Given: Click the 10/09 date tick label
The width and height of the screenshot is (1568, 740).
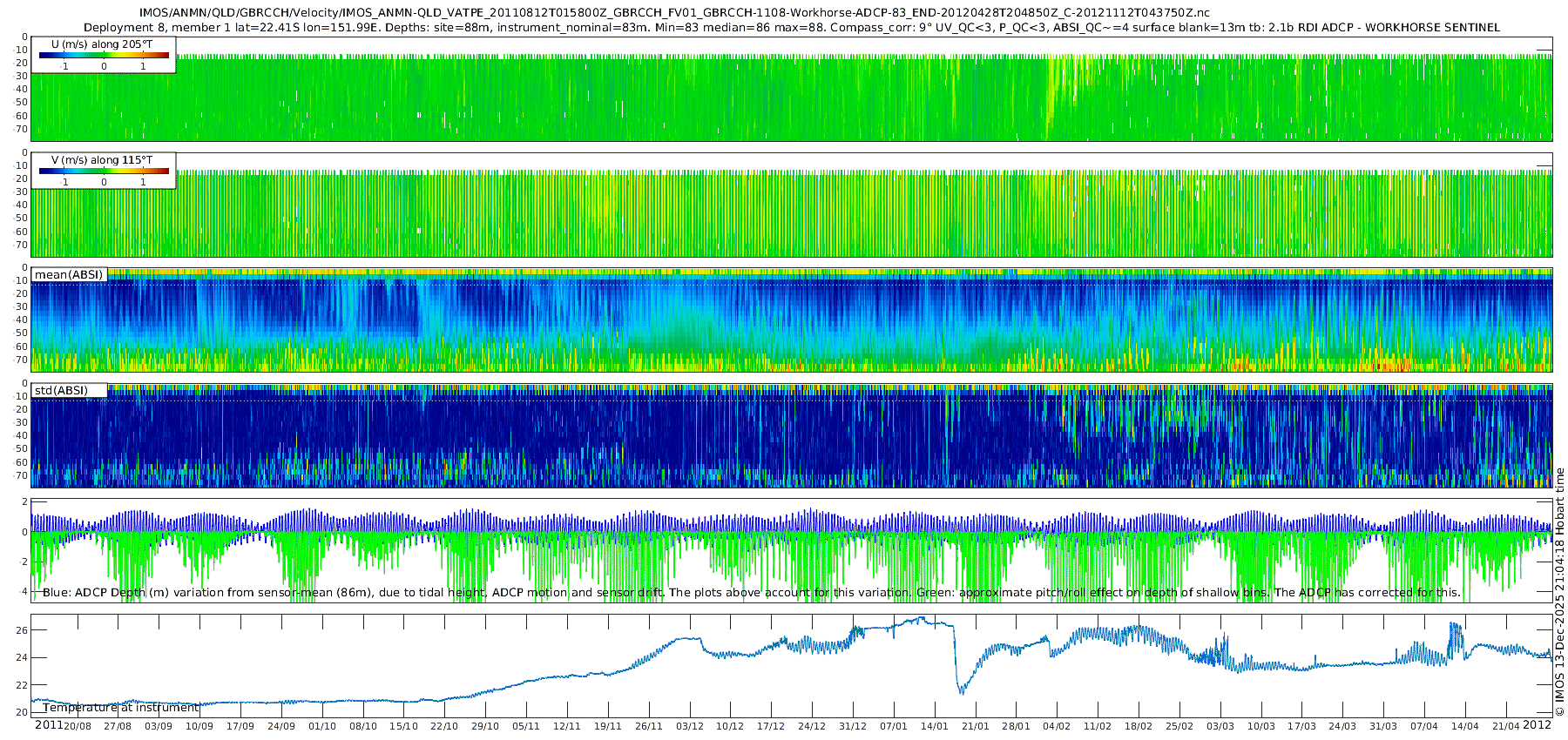Looking at the screenshot, I should coord(199,726).
